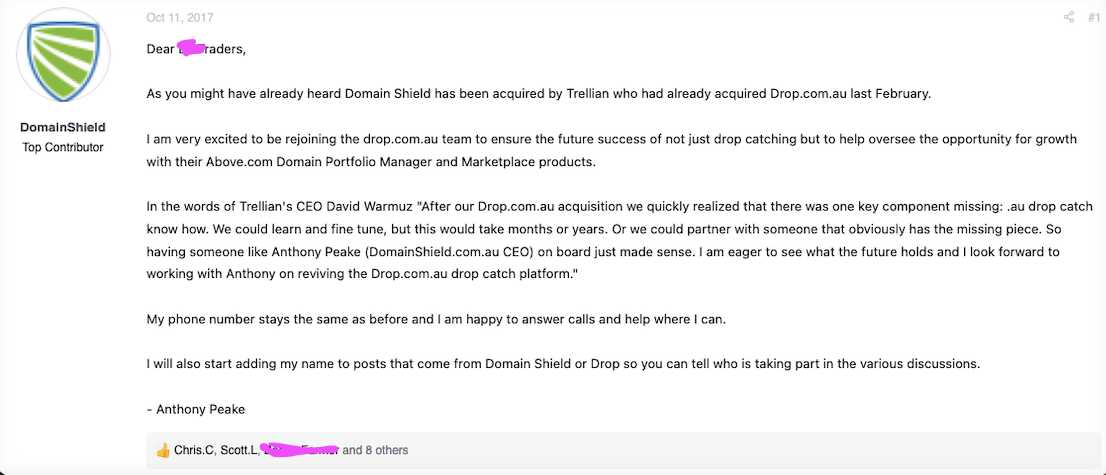The image size is (1106, 475).
Task: Click the '- Anthony Peake' signature line
Action: (x=196, y=409)
